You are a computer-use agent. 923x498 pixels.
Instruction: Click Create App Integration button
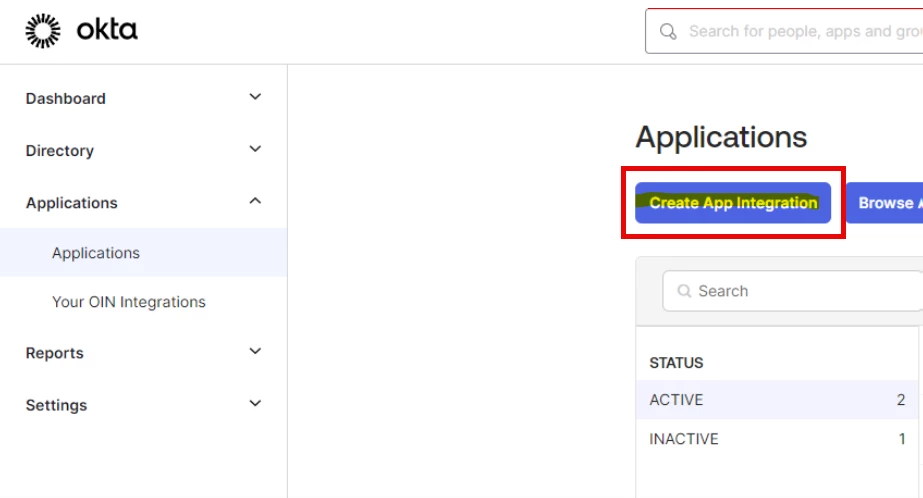point(733,203)
